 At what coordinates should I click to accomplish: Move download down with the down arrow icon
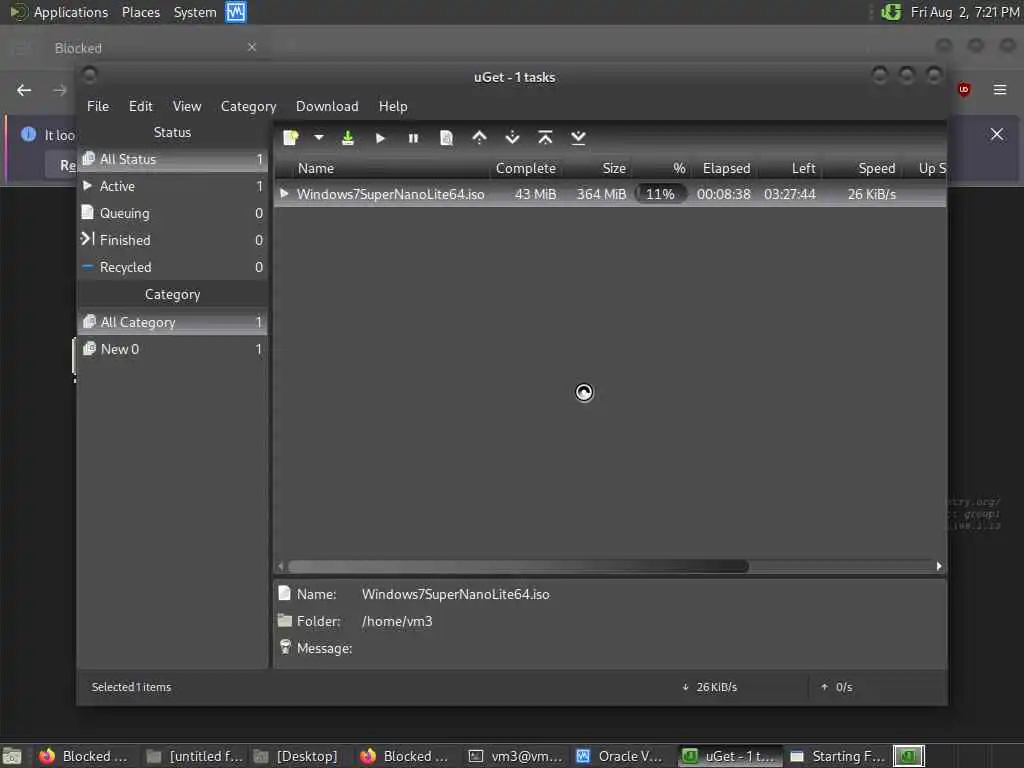coord(513,138)
